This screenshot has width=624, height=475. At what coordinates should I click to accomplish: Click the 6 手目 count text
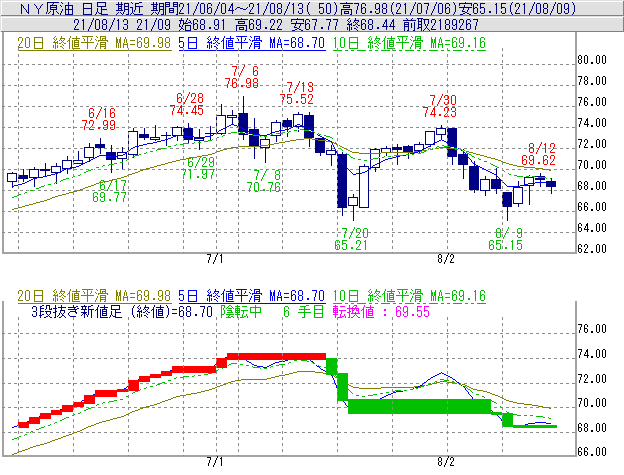click(304, 311)
